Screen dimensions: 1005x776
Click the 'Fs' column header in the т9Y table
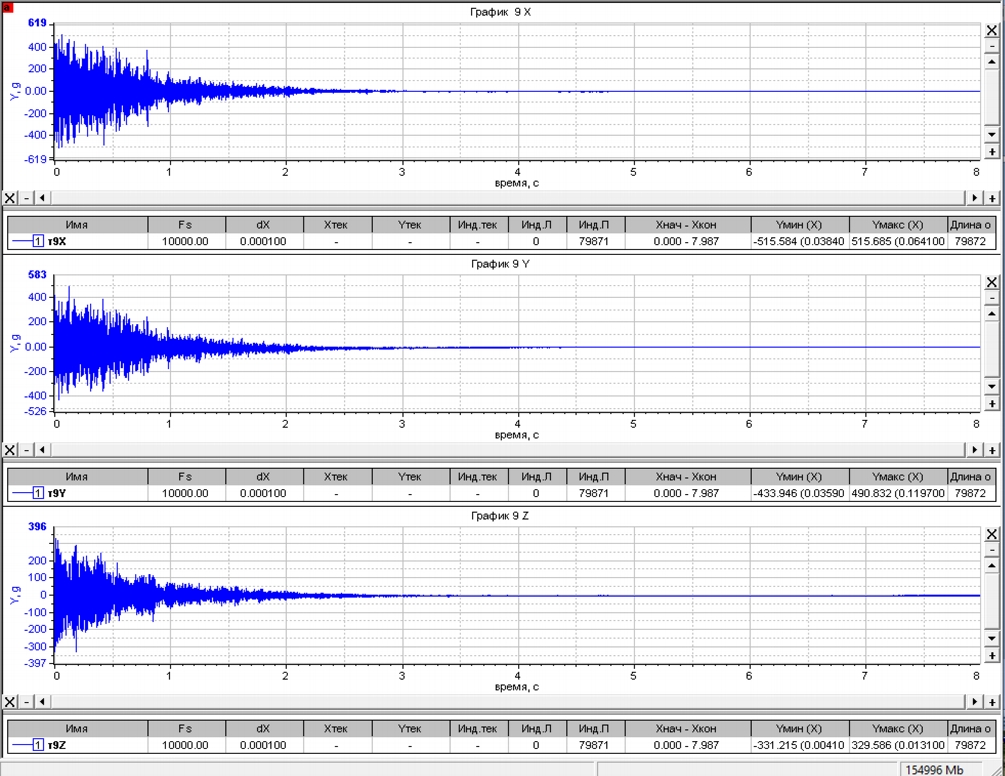186,477
